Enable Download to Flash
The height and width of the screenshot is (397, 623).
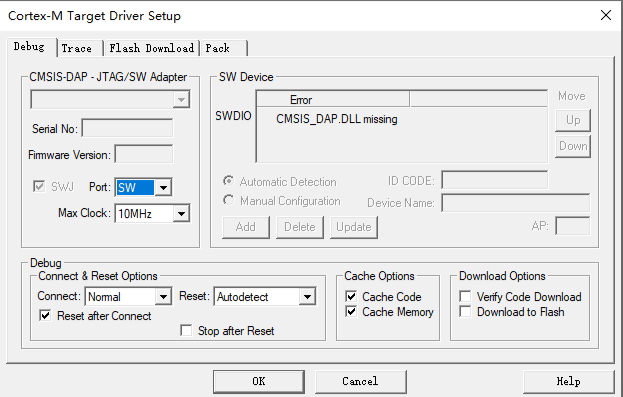click(465, 312)
